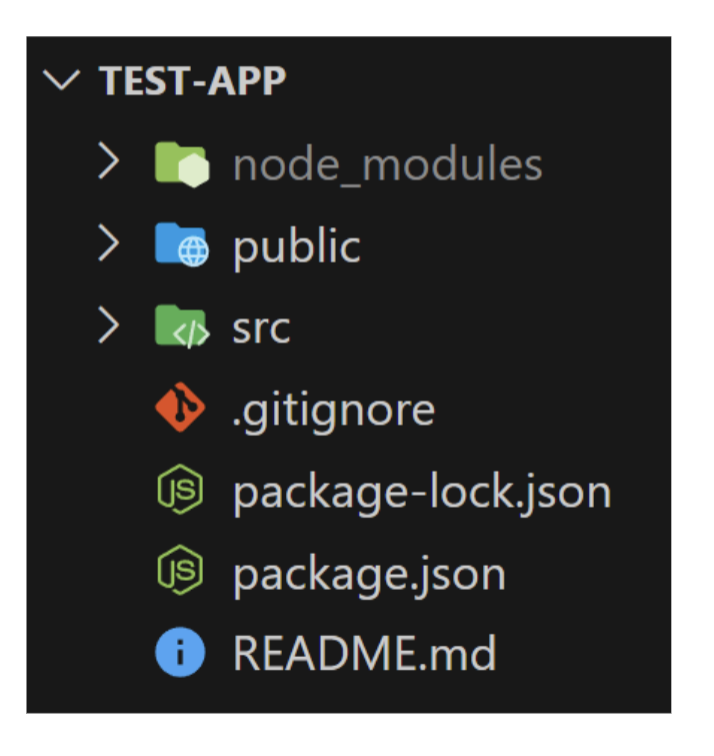Expand the src folder arrow
This screenshot has height=756, width=714.
coord(108,327)
